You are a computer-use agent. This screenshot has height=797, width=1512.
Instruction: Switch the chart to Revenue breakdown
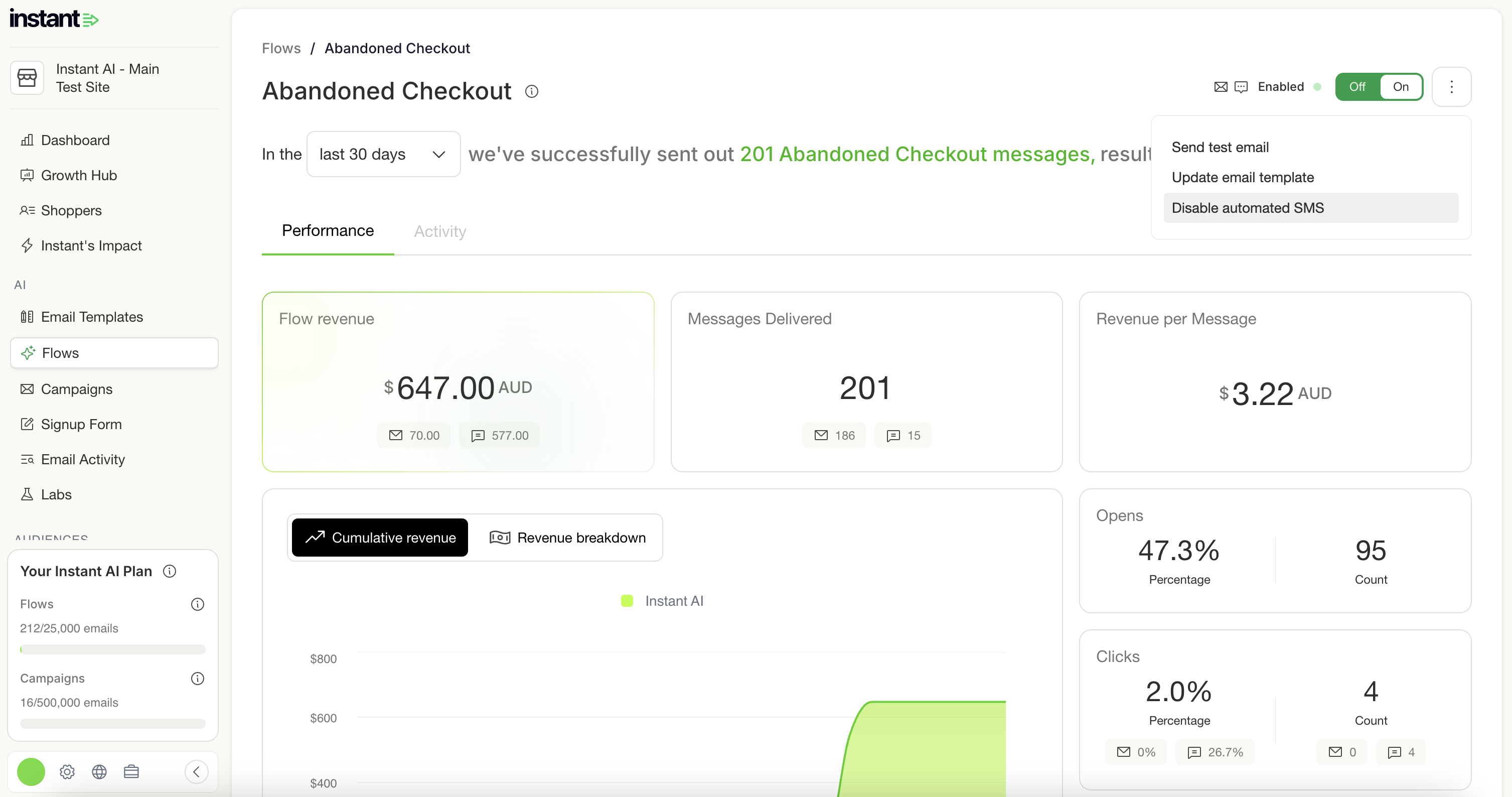pyautogui.click(x=567, y=538)
